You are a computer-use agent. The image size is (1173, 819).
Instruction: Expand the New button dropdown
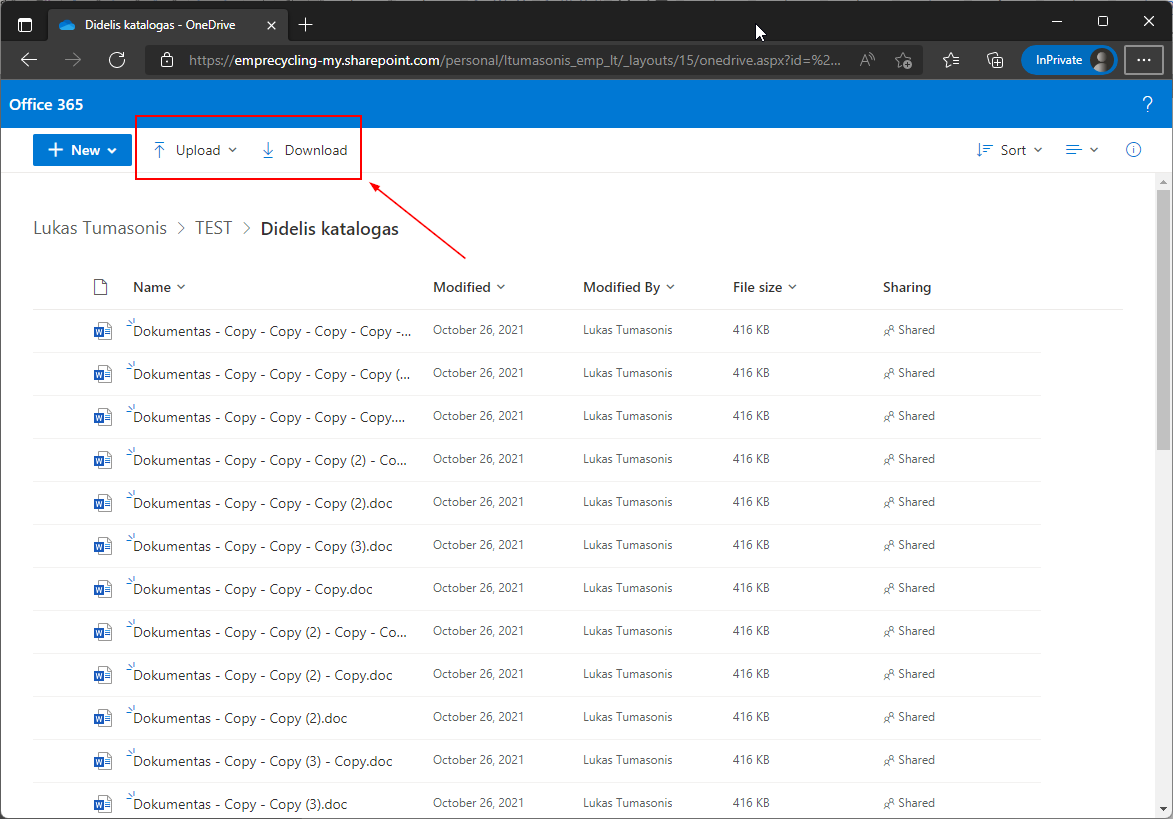point(82,150)
